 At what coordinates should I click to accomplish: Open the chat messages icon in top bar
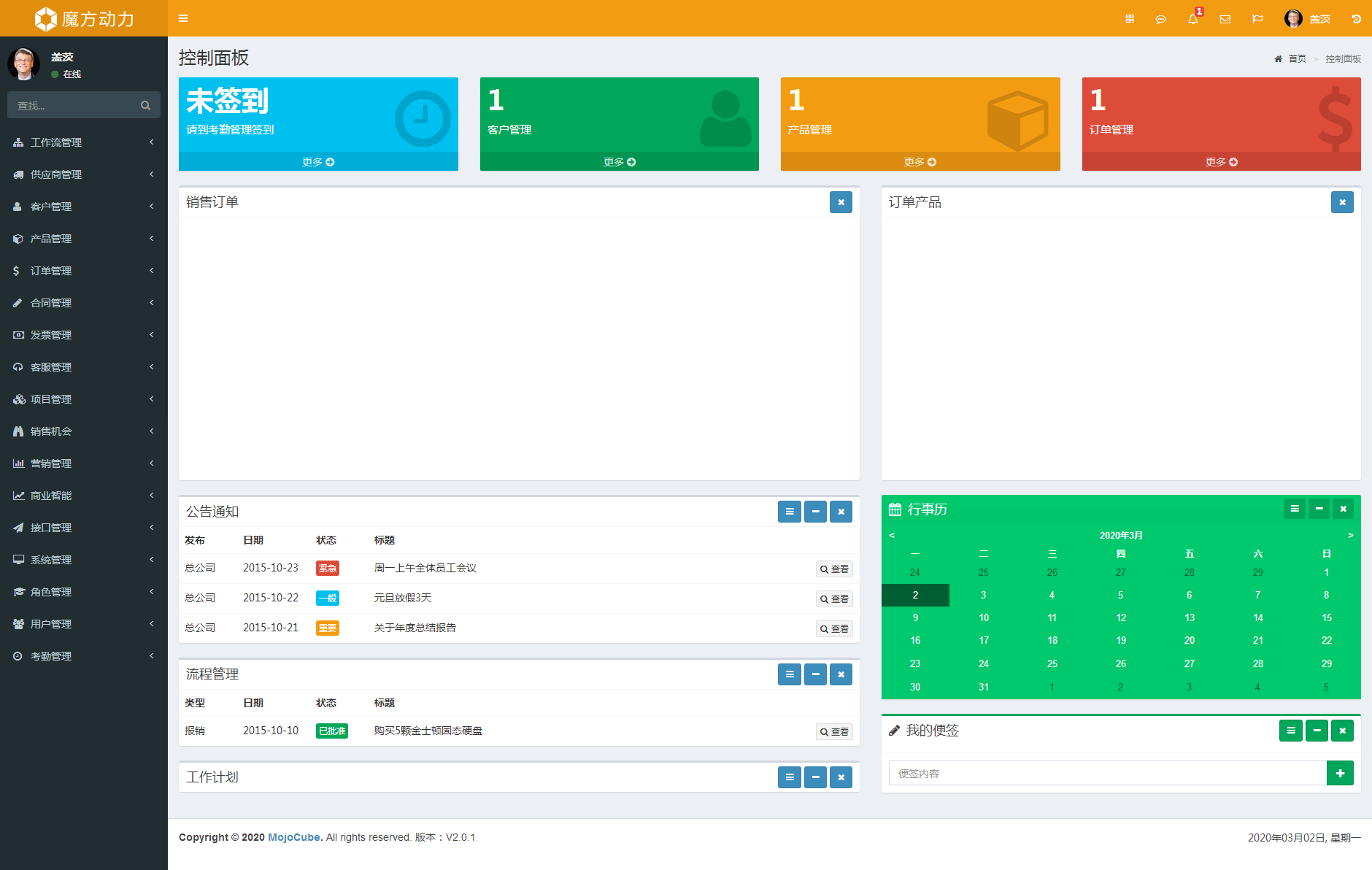pos(1161,19)
